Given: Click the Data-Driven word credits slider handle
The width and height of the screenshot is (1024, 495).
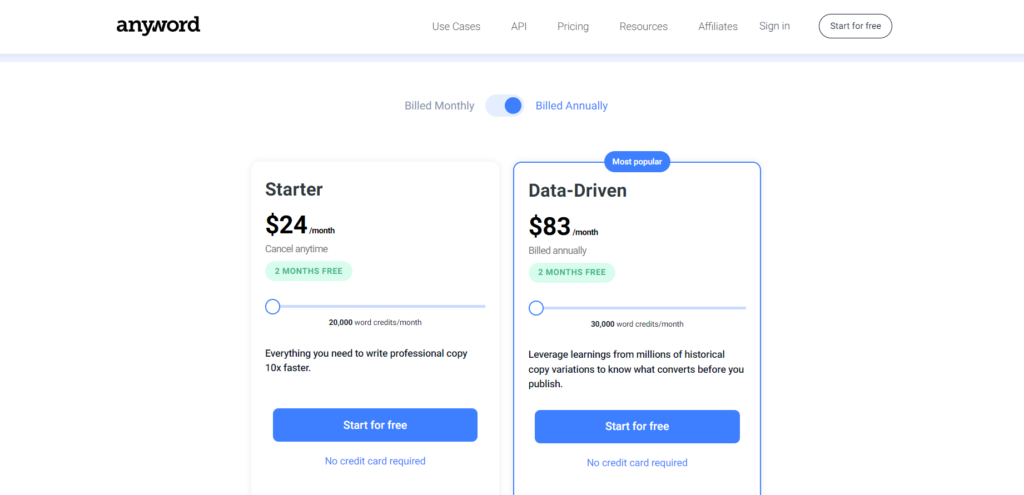Looking at the screenshot, I should coord(536,308).
